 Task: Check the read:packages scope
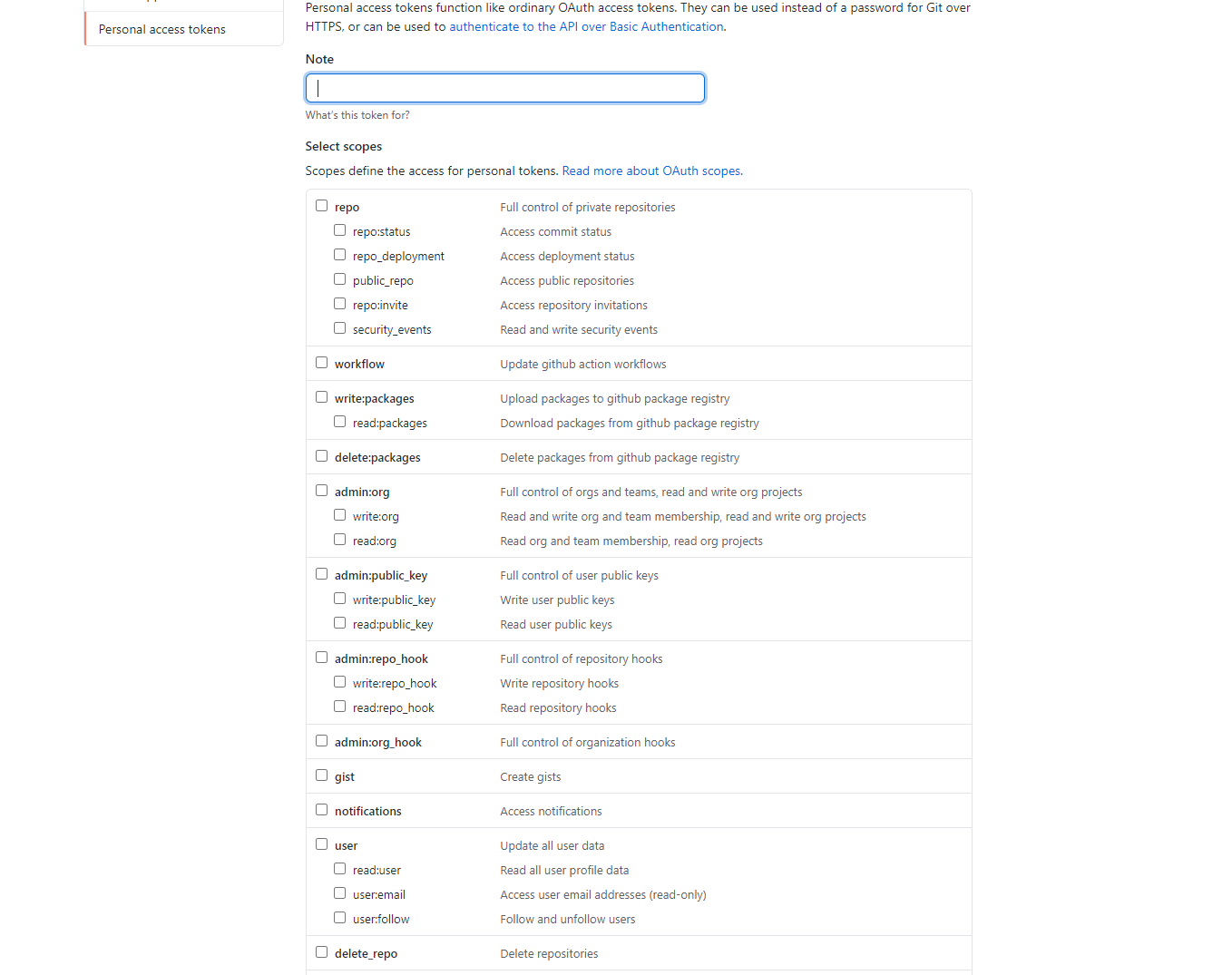pyautogui.click(x=339, y=421)
